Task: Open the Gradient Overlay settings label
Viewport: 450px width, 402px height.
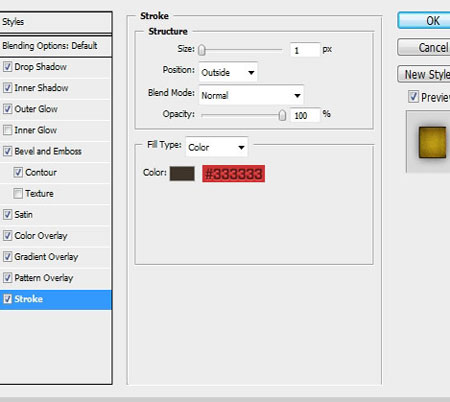Action: coord(46,257)
